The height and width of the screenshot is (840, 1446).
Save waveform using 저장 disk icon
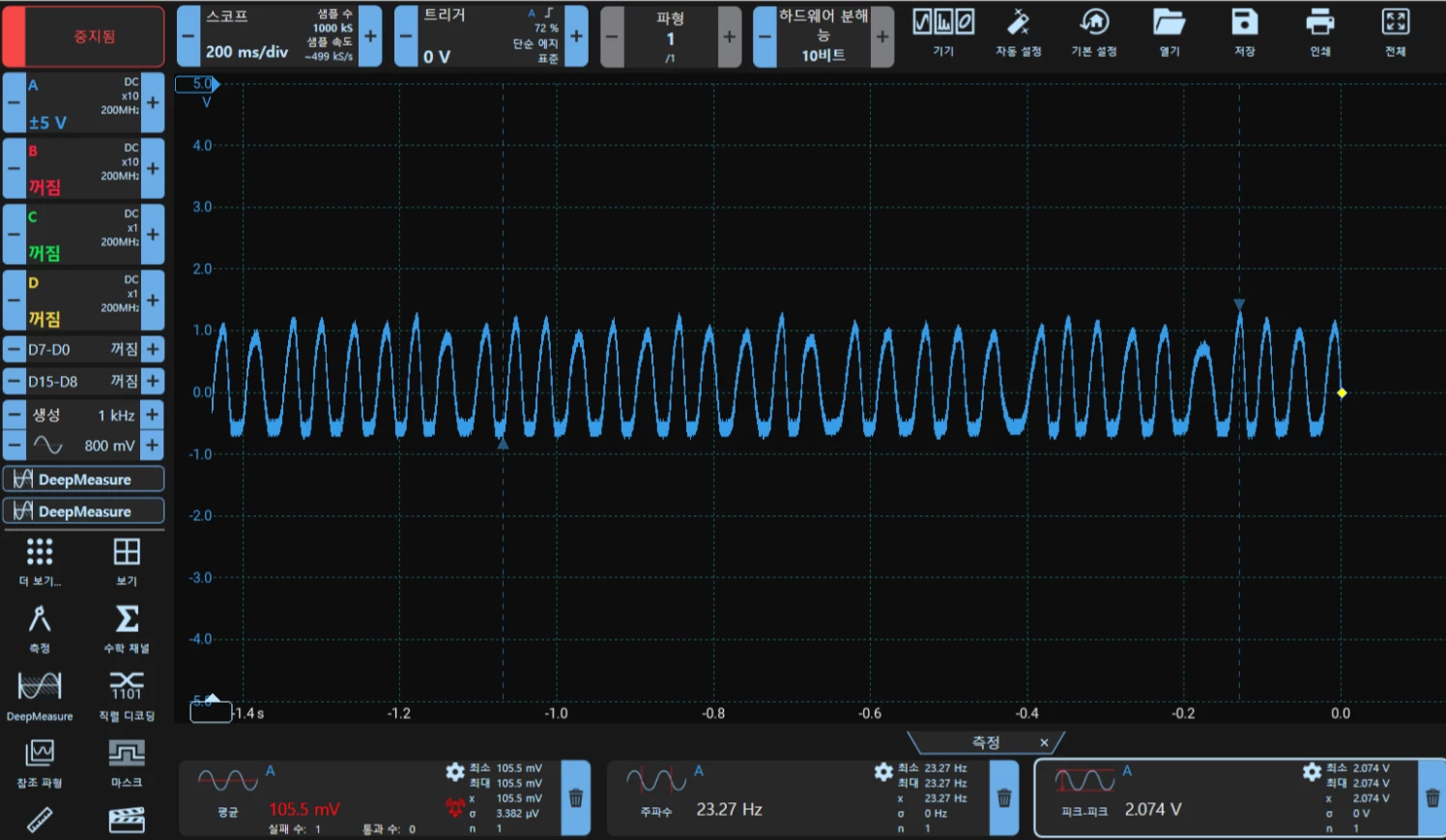pyautogui.click(x=1244, y=33)
